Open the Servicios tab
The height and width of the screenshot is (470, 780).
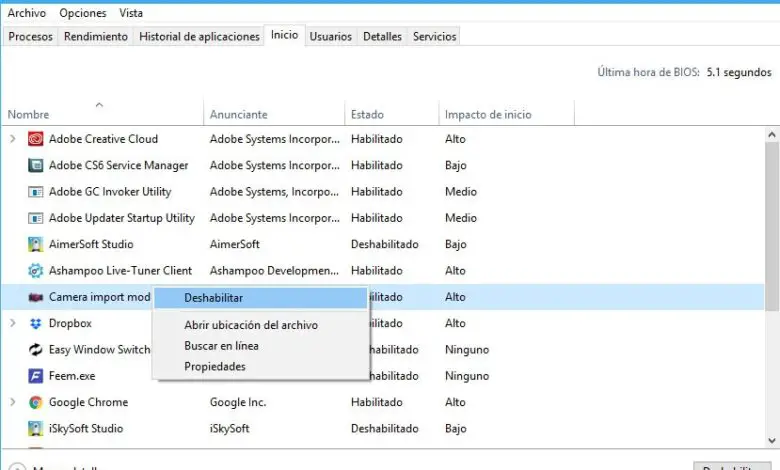tap(434, 37)
